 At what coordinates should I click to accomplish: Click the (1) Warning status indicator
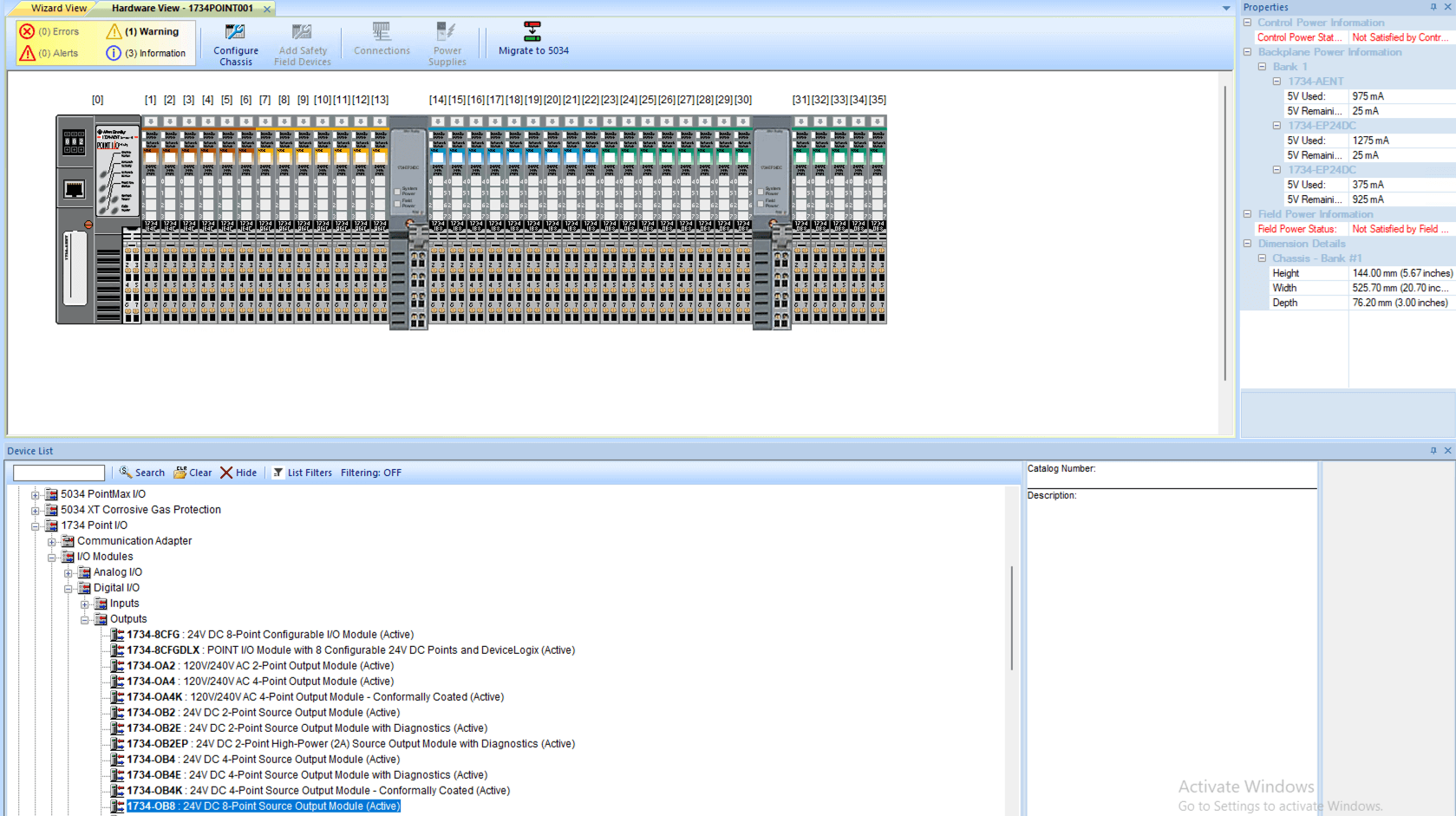tap(144, 31)
